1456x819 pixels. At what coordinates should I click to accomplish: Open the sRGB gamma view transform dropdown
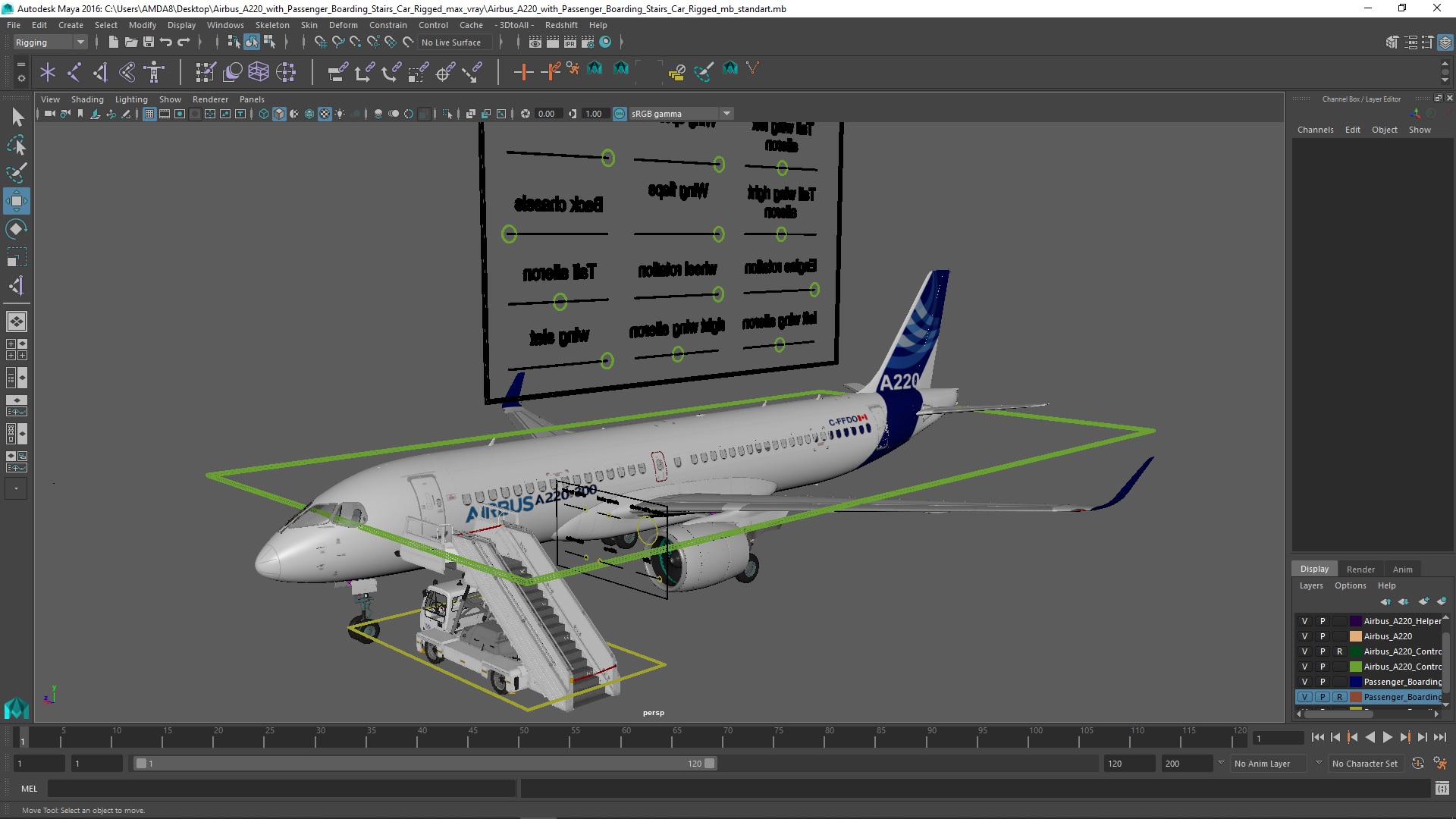pos(681,114)
